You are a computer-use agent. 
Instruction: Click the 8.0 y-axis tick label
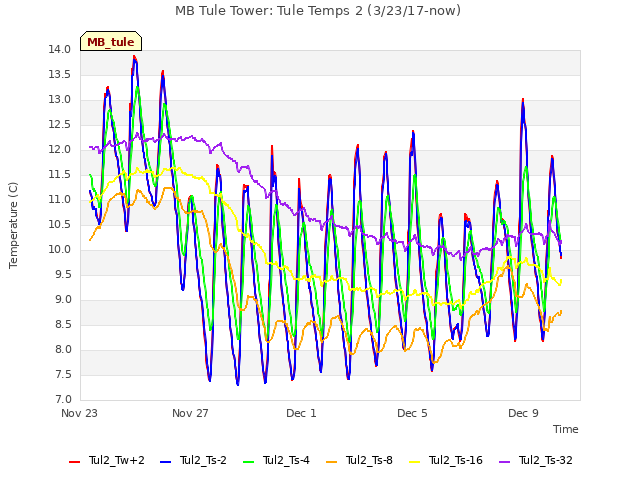click(x=62, y=349)
